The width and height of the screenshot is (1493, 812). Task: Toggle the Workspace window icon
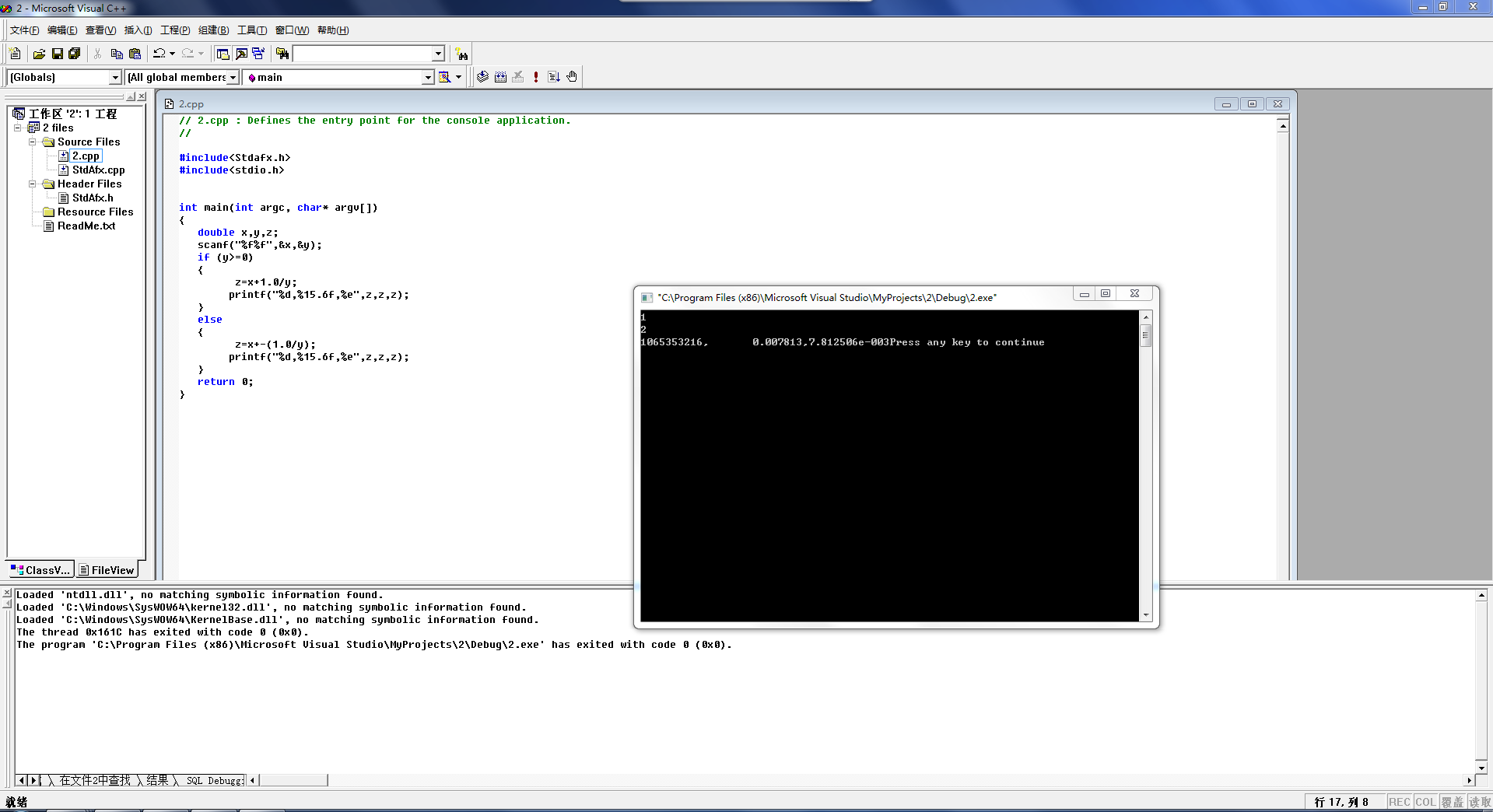click(223, 54)
